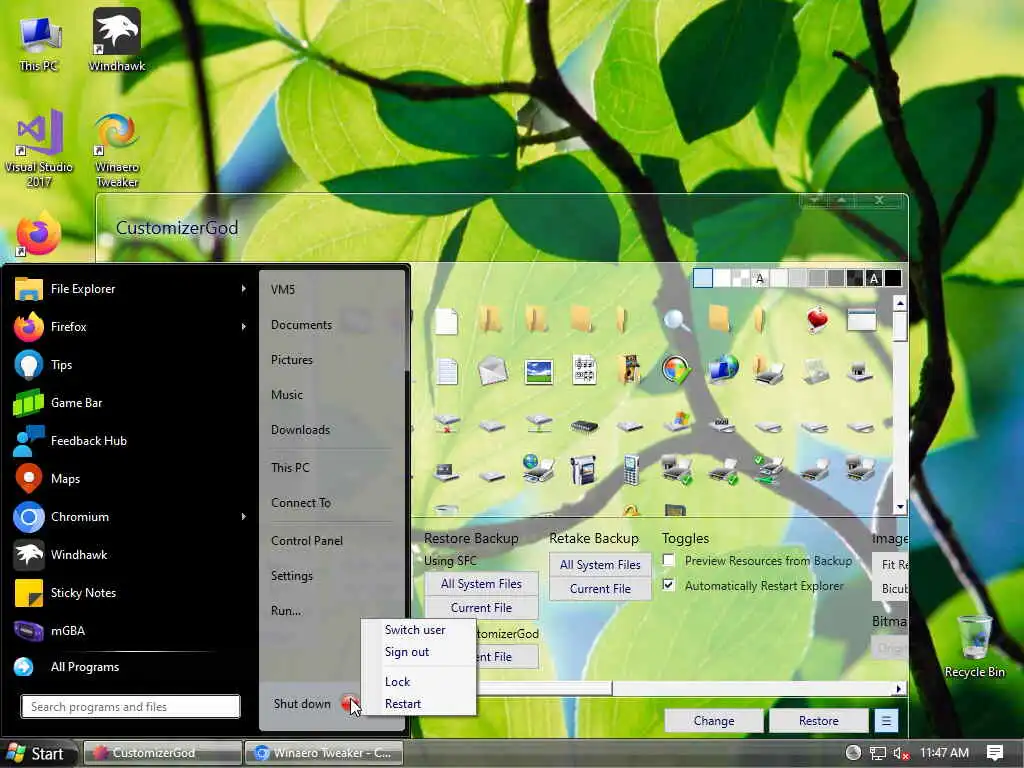Select the checkered transparent background swatch
This screenshot has width=1024, height=768.
click(741, 278)
